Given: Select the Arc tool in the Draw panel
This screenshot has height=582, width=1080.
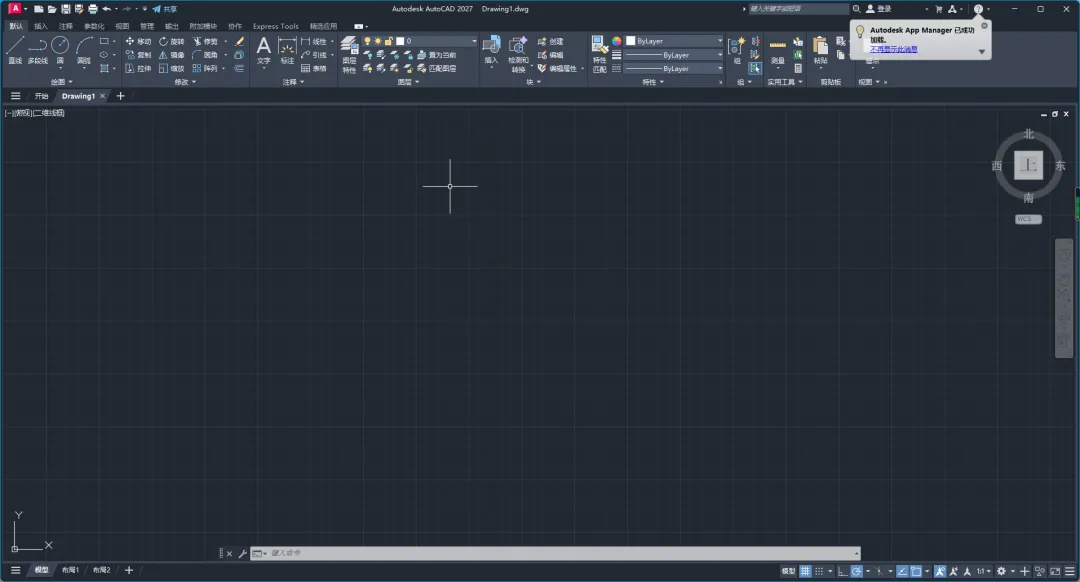Looking at the screenshot, I should 84,50.
